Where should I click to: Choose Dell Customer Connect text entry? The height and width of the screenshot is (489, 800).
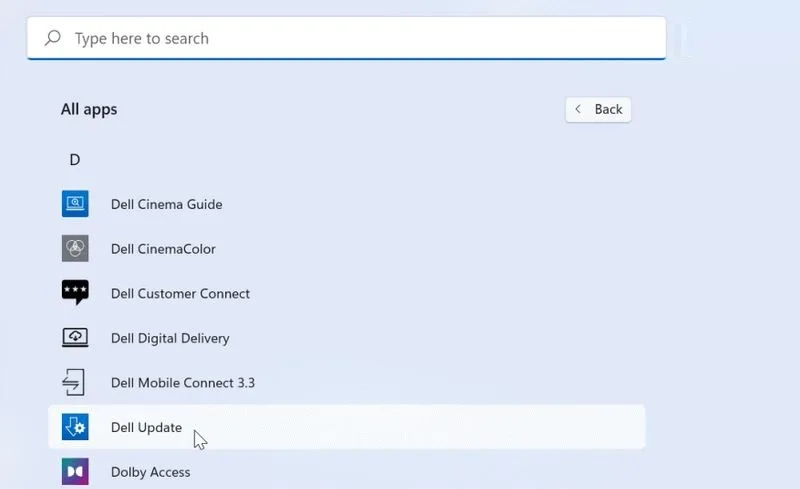tap(180, 294)
